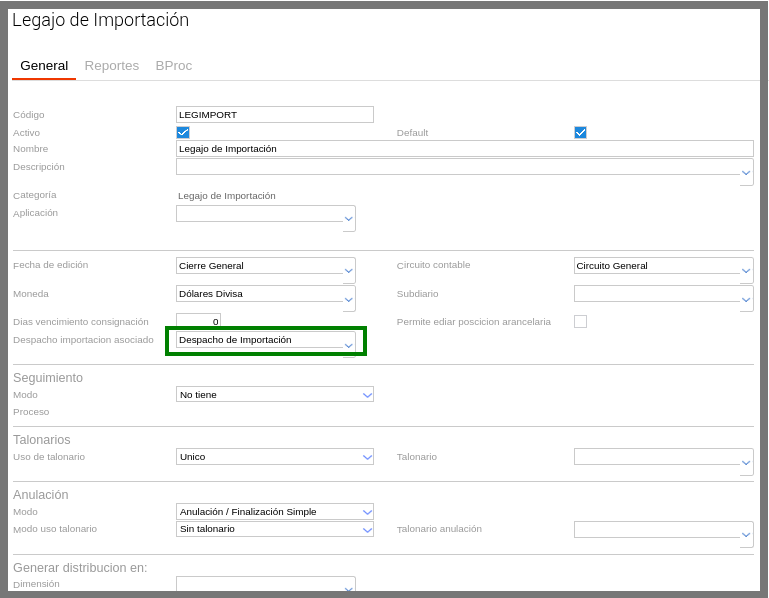Open the Fecha de edición dropdown
Image resolution: width=769 pixels, height=598 pixels.
point(348,270)
